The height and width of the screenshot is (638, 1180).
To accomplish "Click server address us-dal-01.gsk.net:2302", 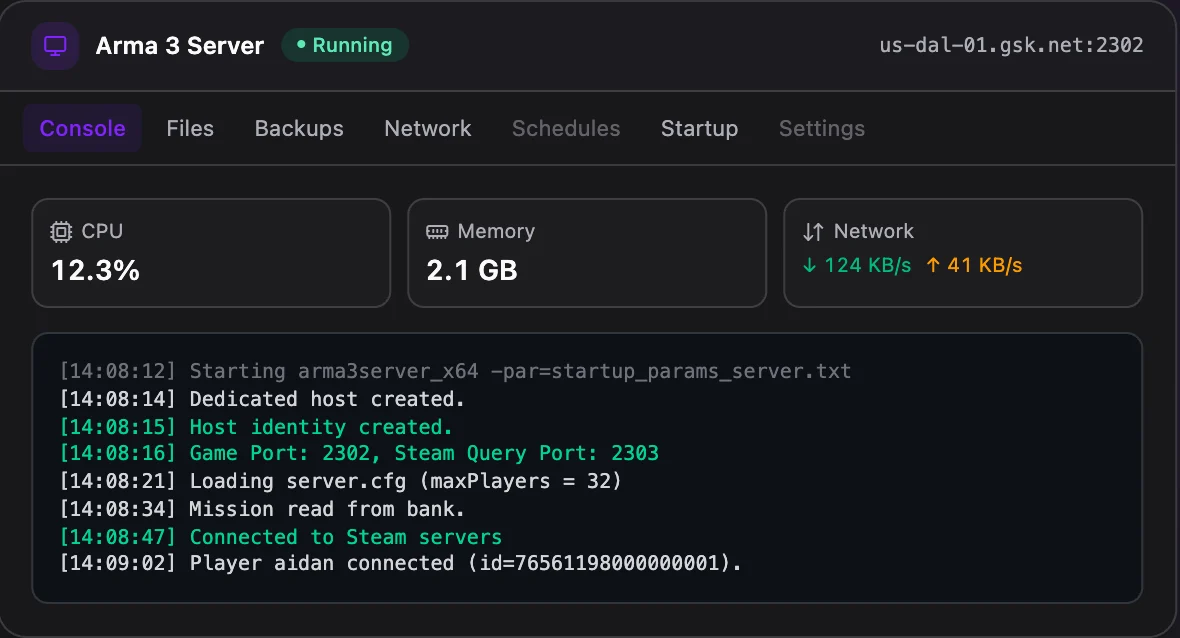I will point(1011,45).
